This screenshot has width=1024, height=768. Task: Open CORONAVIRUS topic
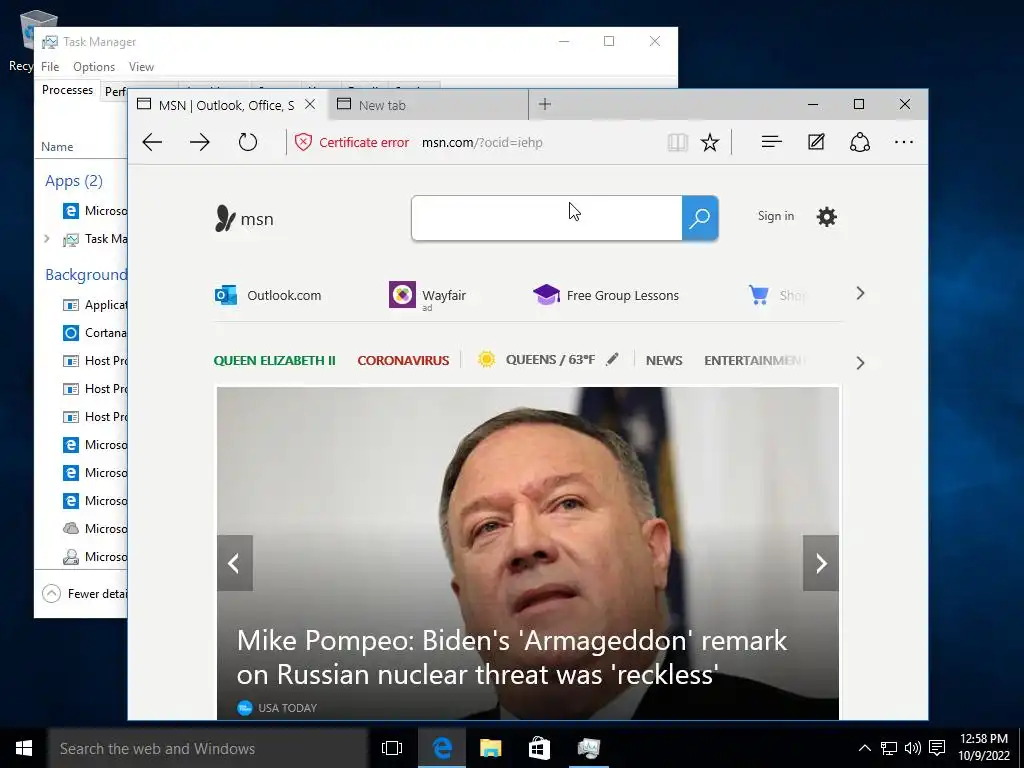[403, 360]
